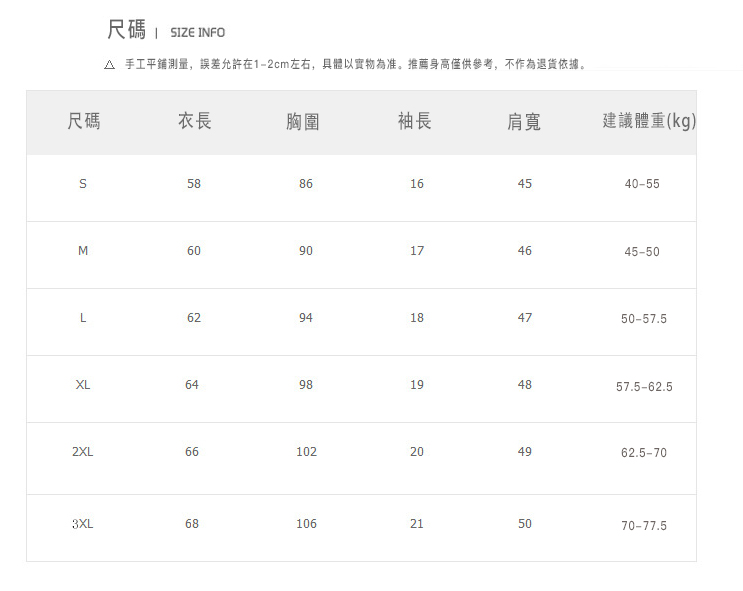Select the 94 chest value in L row
The height and width of the screenshot is (591, 743).
pyautogui.click(x=305, y=318)
